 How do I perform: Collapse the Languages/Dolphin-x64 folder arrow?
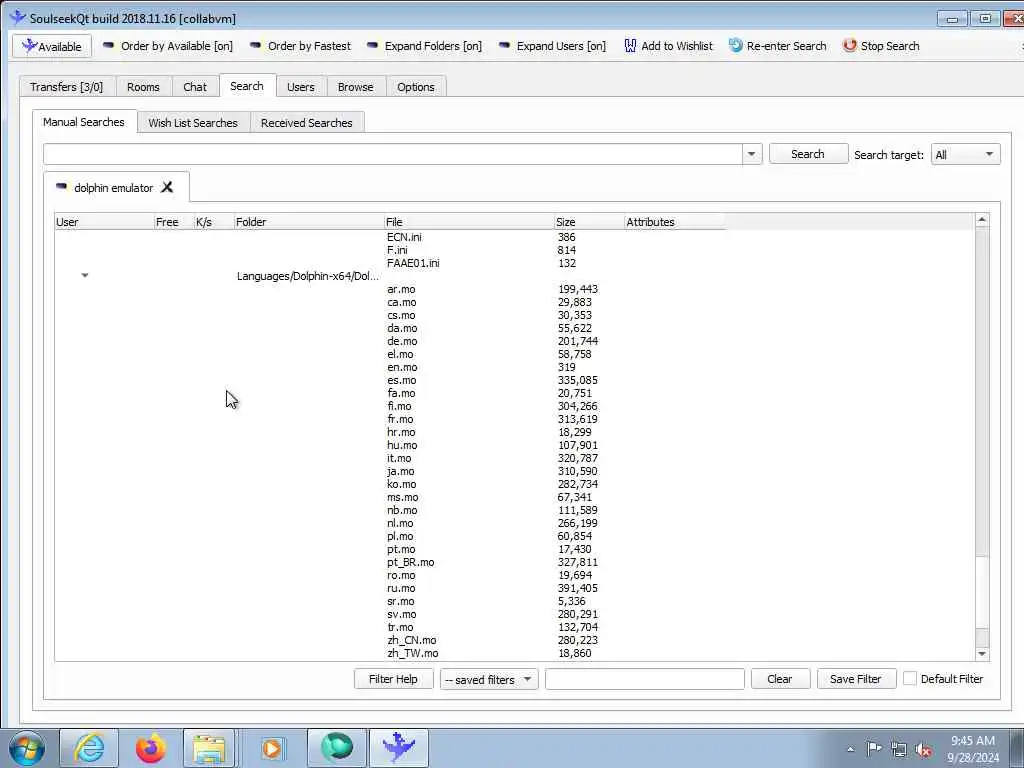click(x=85, y=276)
